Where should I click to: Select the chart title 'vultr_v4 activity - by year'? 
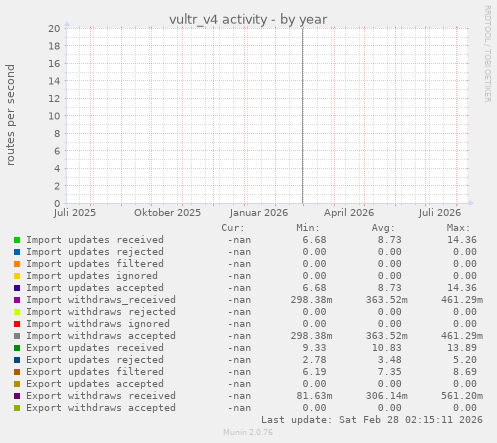248,19
